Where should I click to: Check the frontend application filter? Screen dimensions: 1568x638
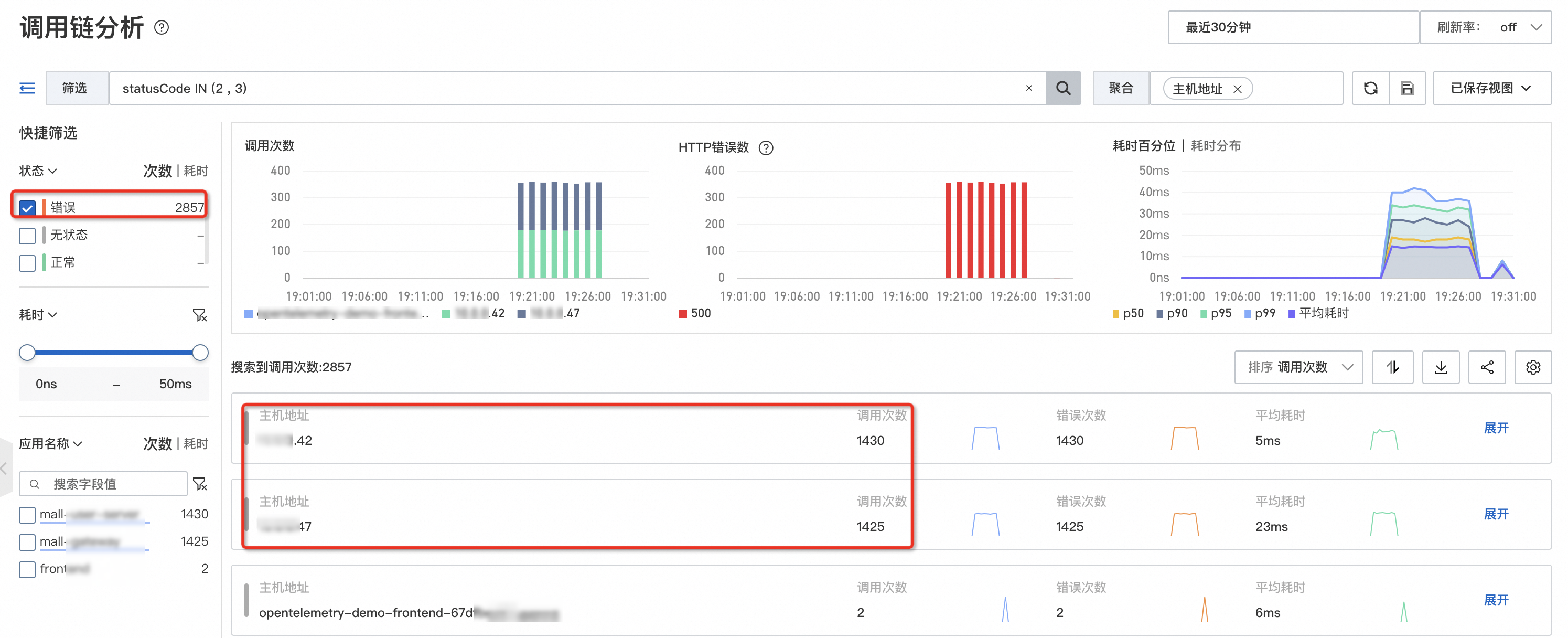pyautogui.click(x=27, y=569)
